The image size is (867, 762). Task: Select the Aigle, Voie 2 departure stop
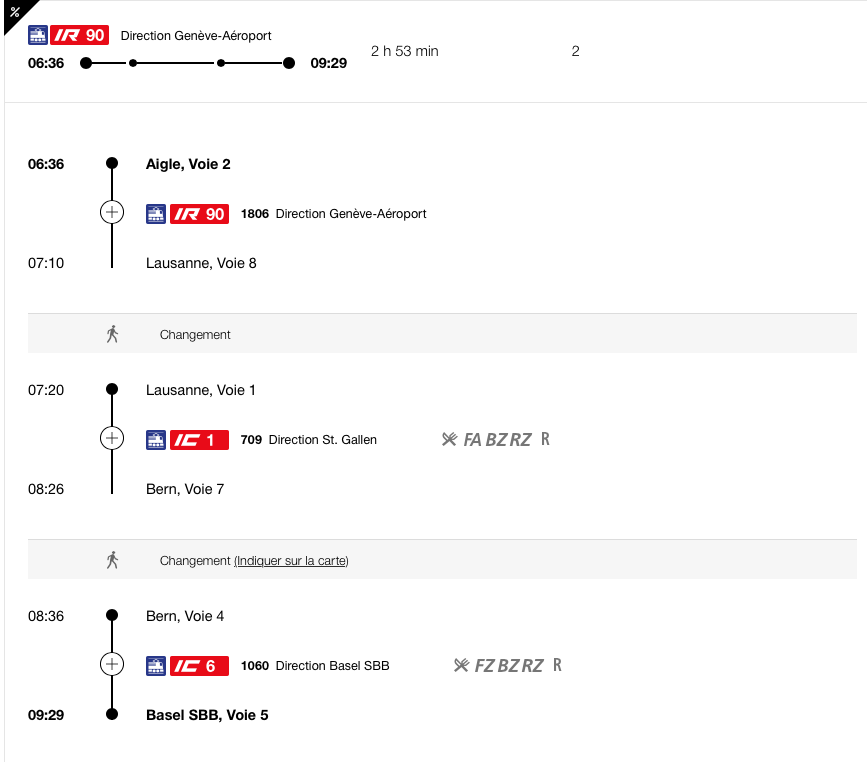[x=188, y=164]
